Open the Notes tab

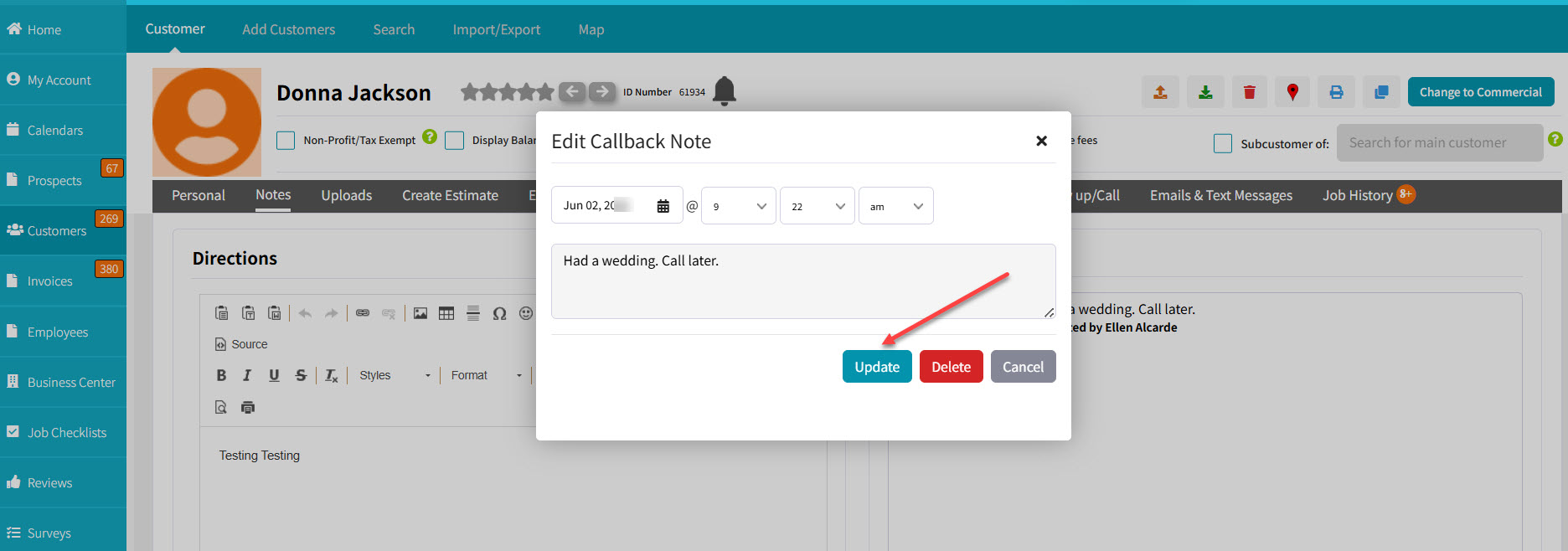[273, 195]
